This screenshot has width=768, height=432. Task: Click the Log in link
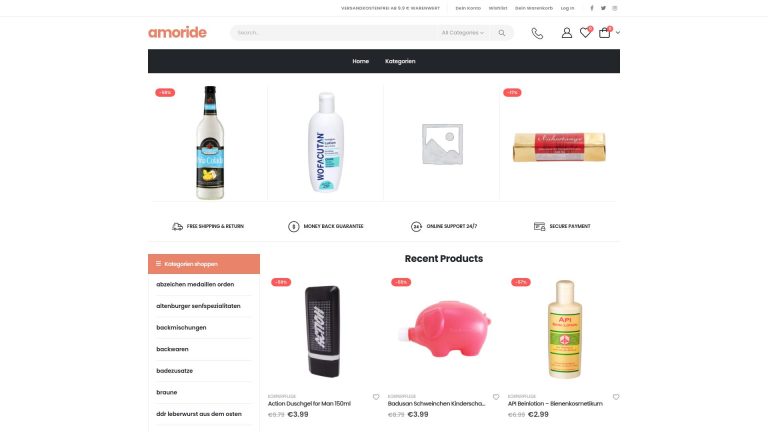tap(567, 8)
